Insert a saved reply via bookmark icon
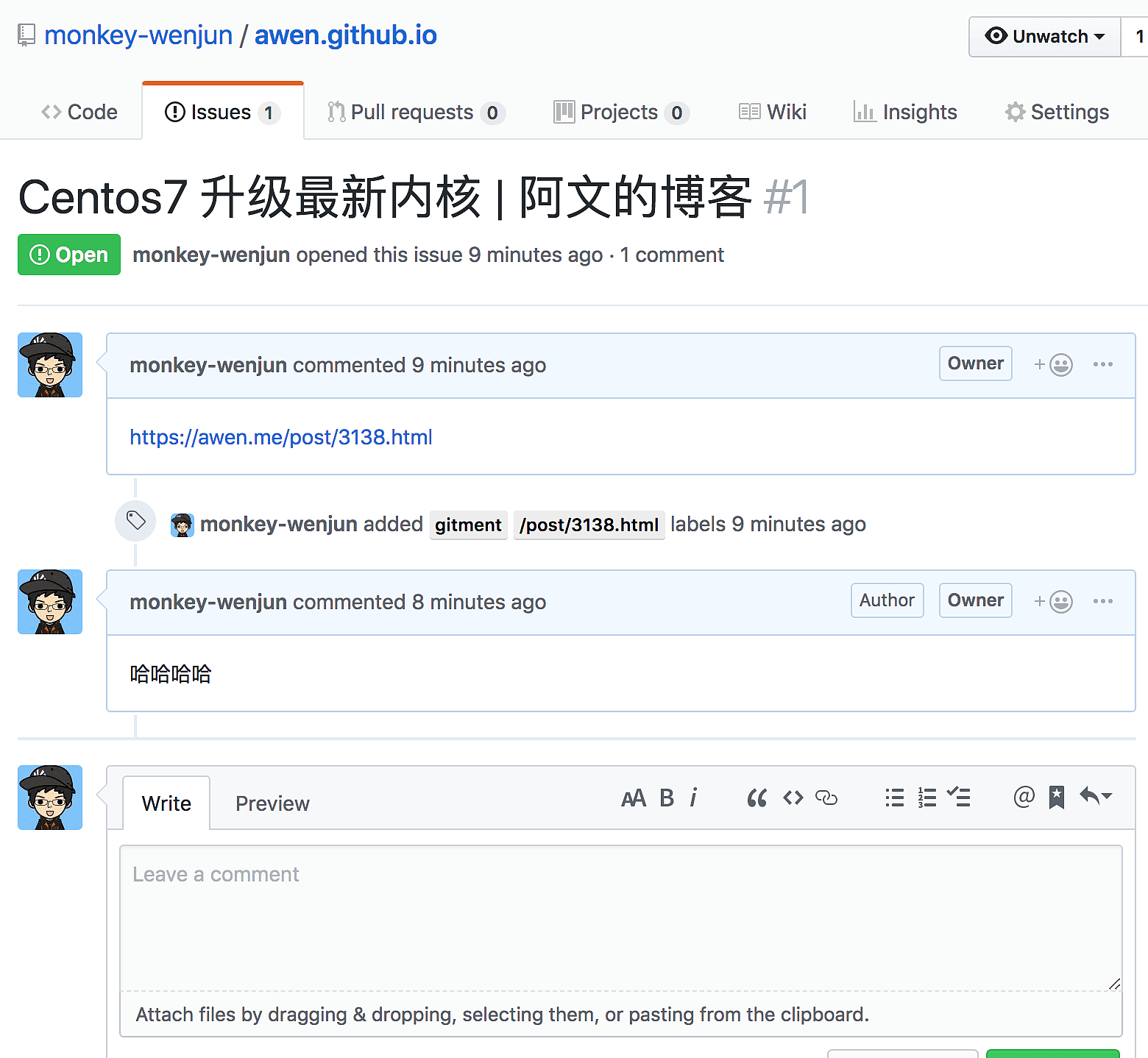Image resolution: width=1148 pixels, height=1058 pixels. 1057,798
